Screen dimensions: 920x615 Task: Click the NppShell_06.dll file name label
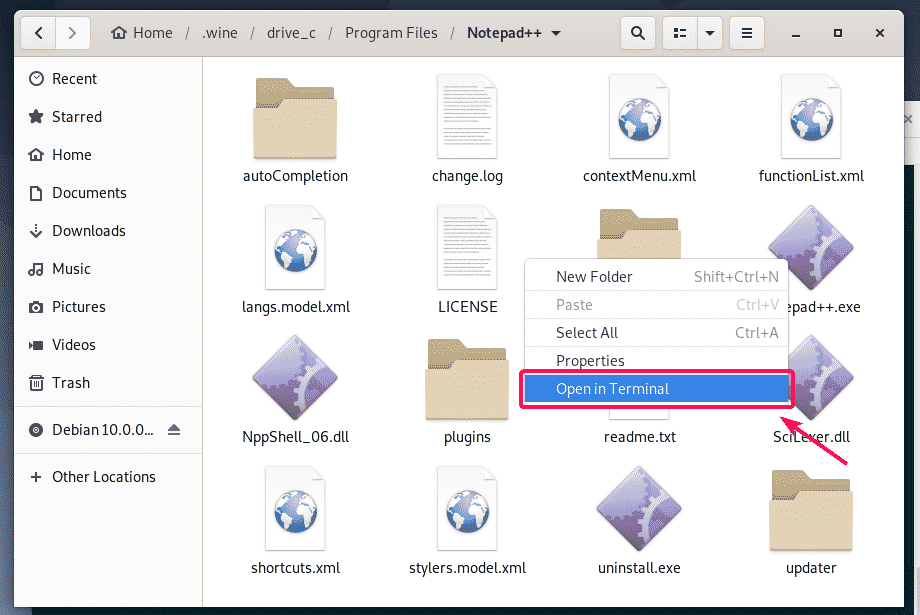295,437
